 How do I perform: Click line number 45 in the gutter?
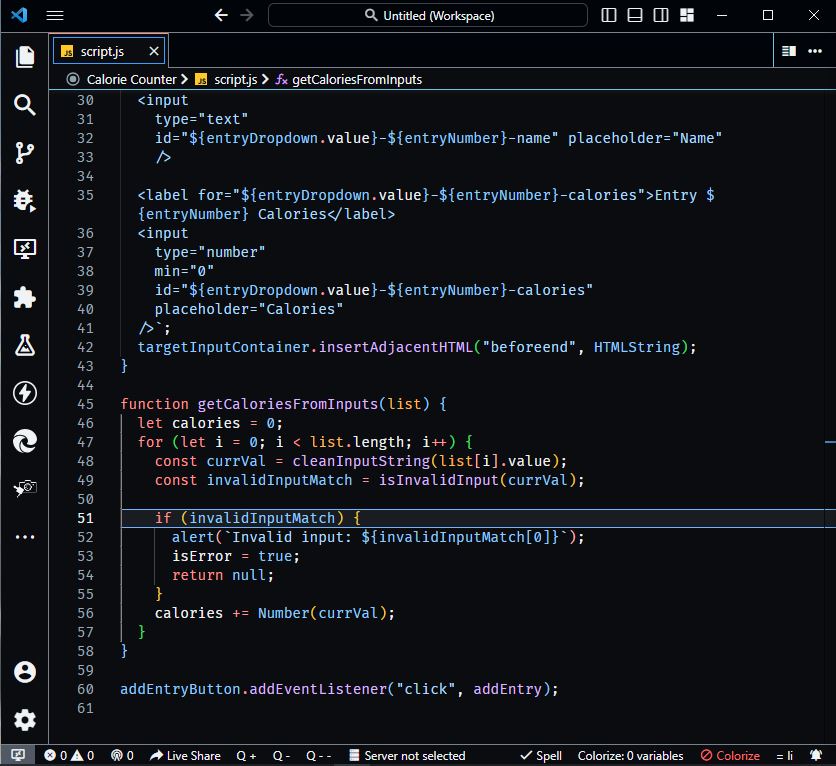pyautogui.click(x=85, y=404)
